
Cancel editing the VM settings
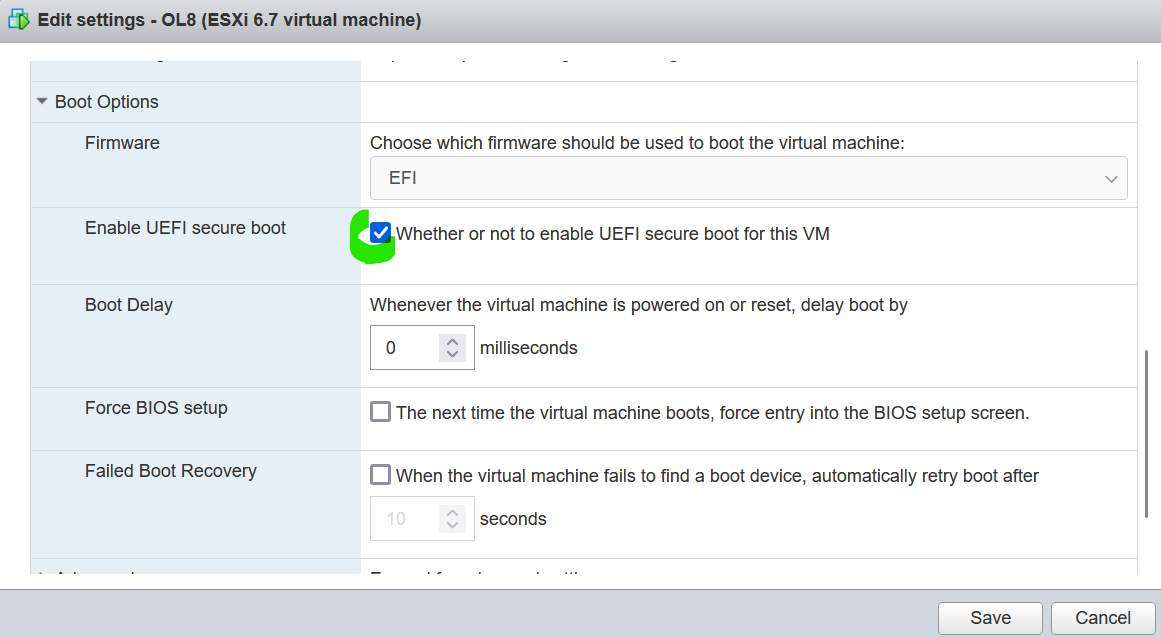coord(1103,618)
